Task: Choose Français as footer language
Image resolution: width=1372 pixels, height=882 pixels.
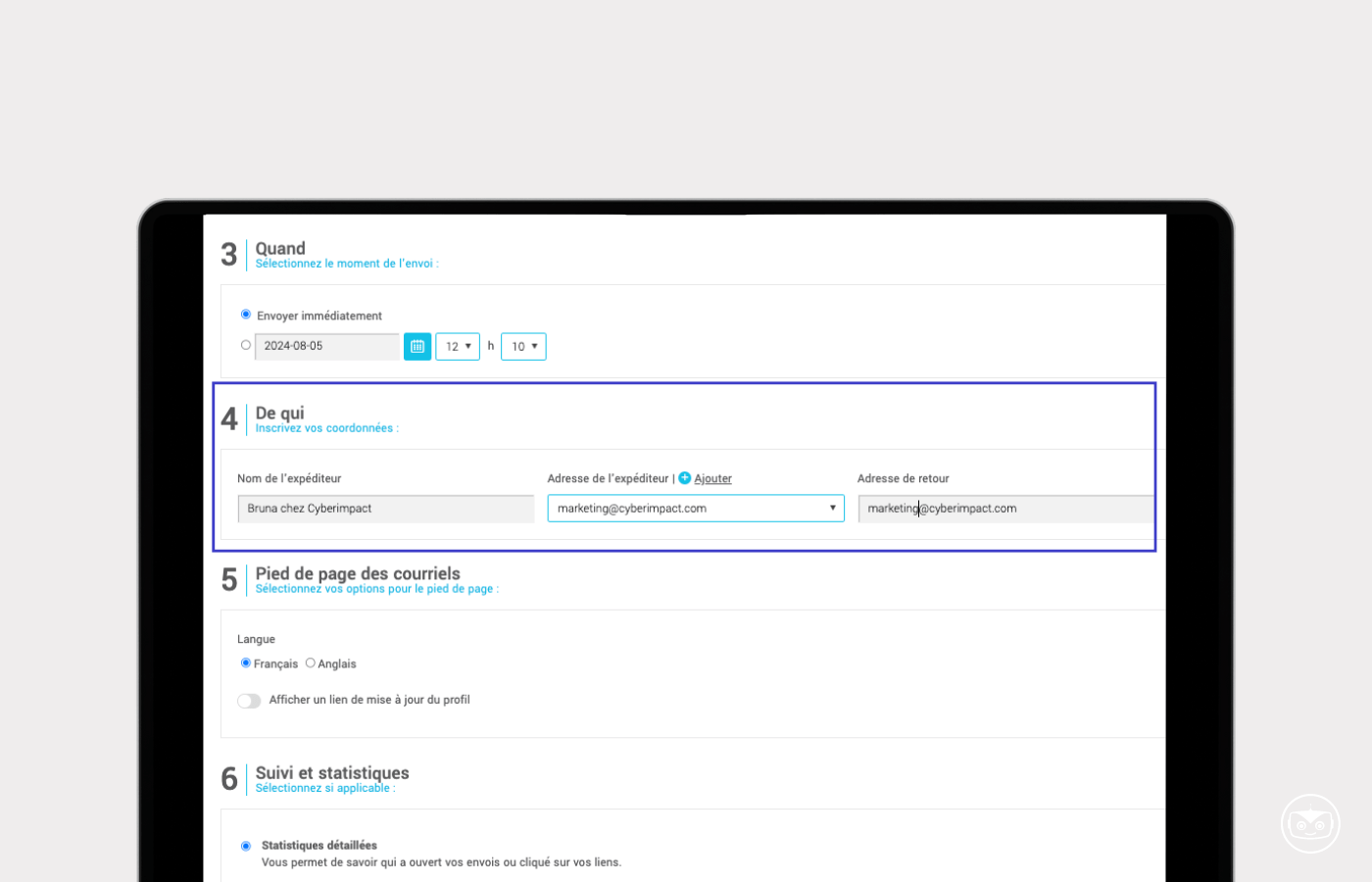Action: [246, 663]
